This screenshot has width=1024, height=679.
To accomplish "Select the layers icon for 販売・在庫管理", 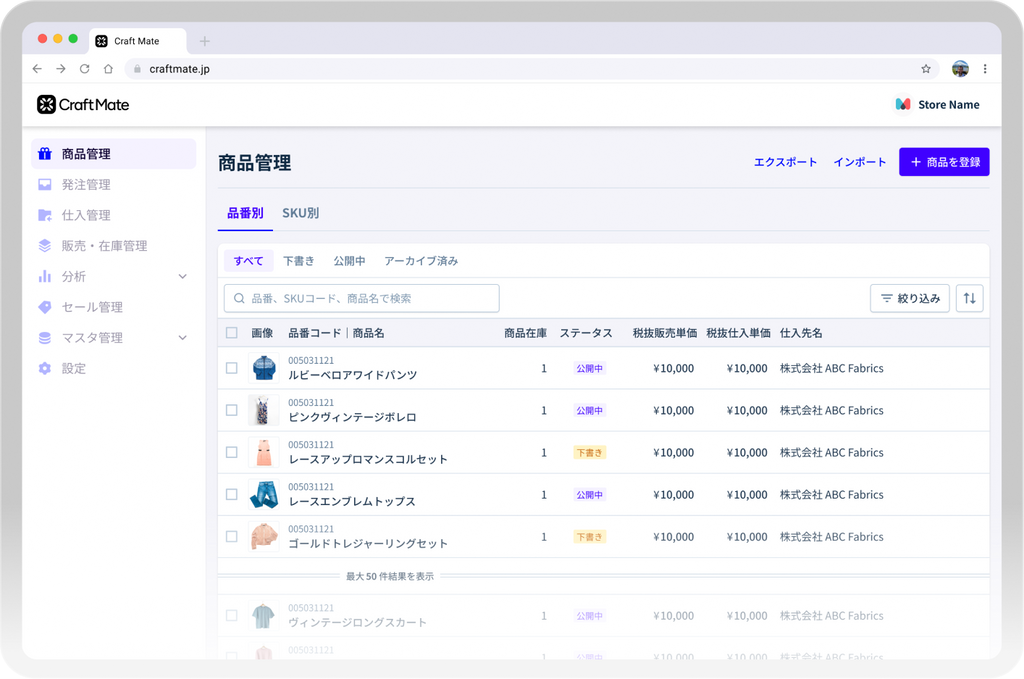I will (44, 246).
